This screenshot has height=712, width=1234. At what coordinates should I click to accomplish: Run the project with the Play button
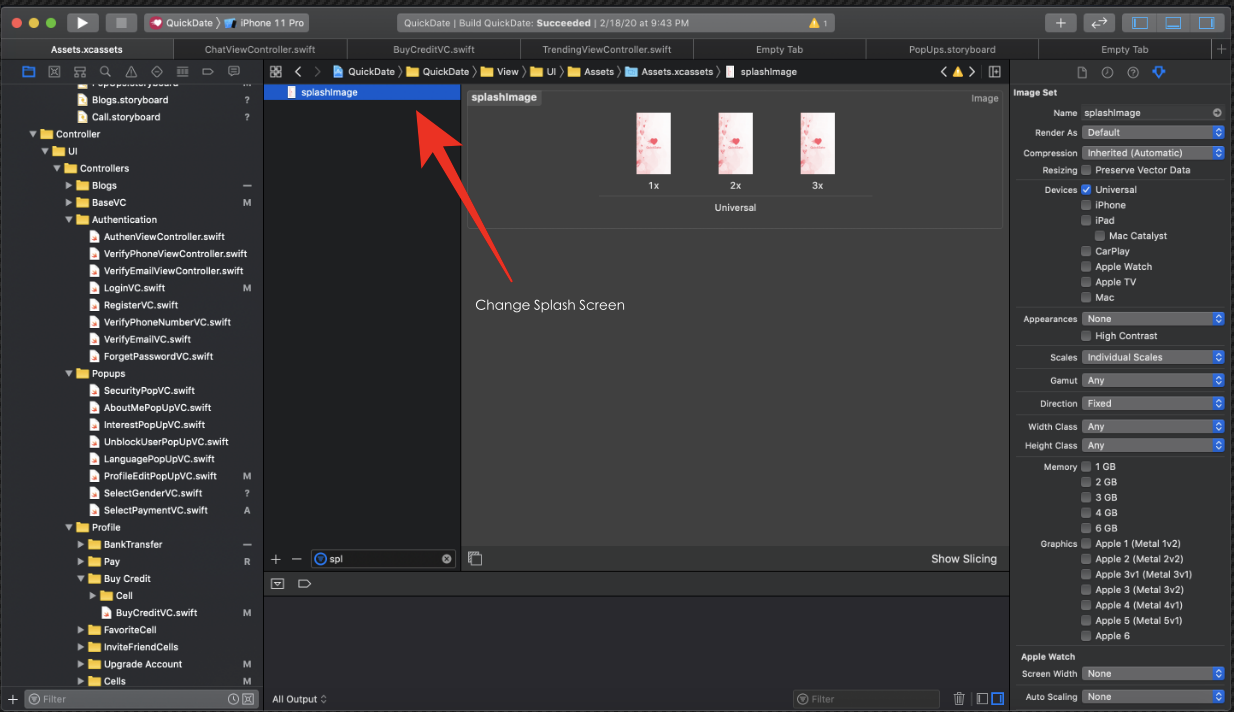pyautogui.click(x=82, y=22)
